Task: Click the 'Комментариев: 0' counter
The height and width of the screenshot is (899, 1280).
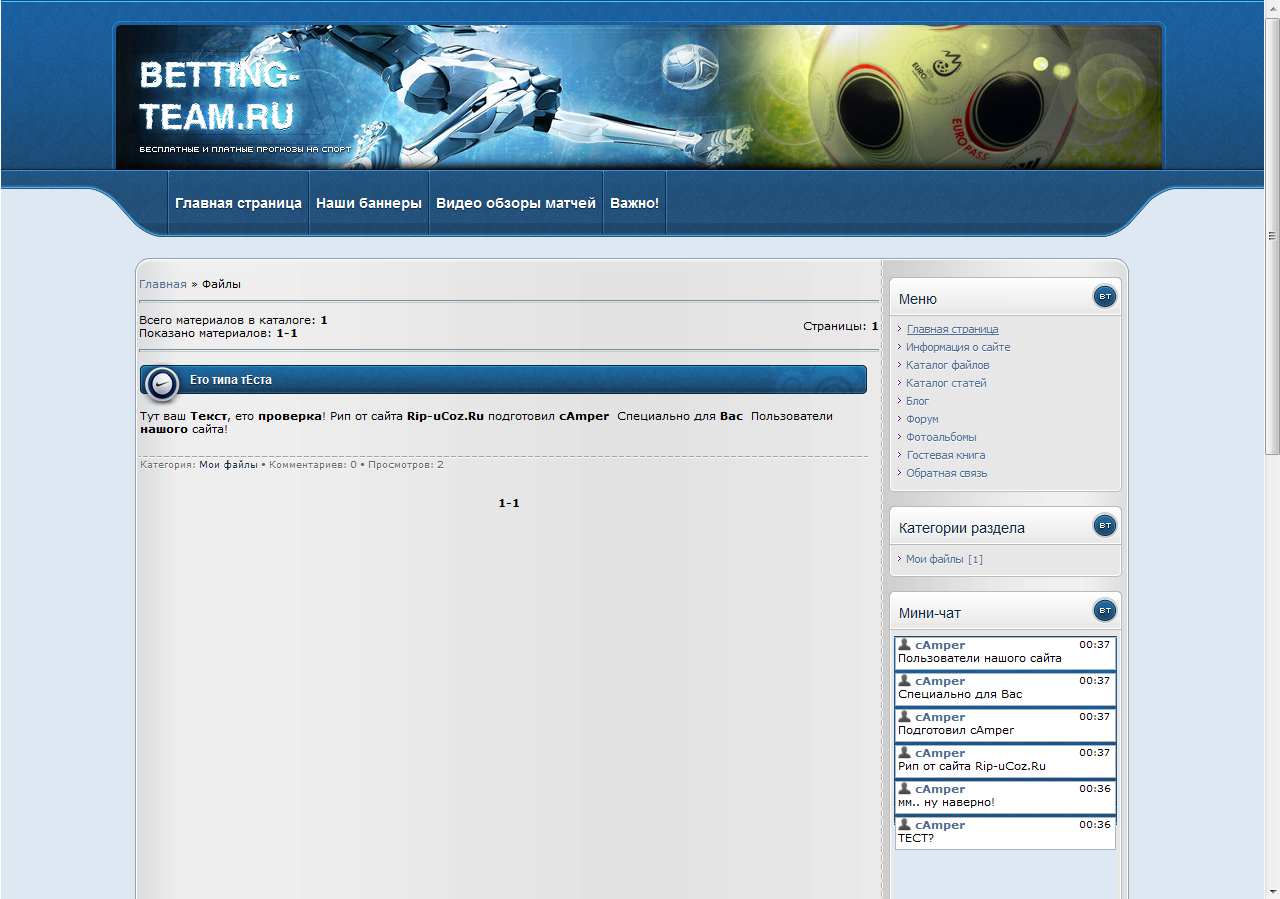Action: [313, 465]
